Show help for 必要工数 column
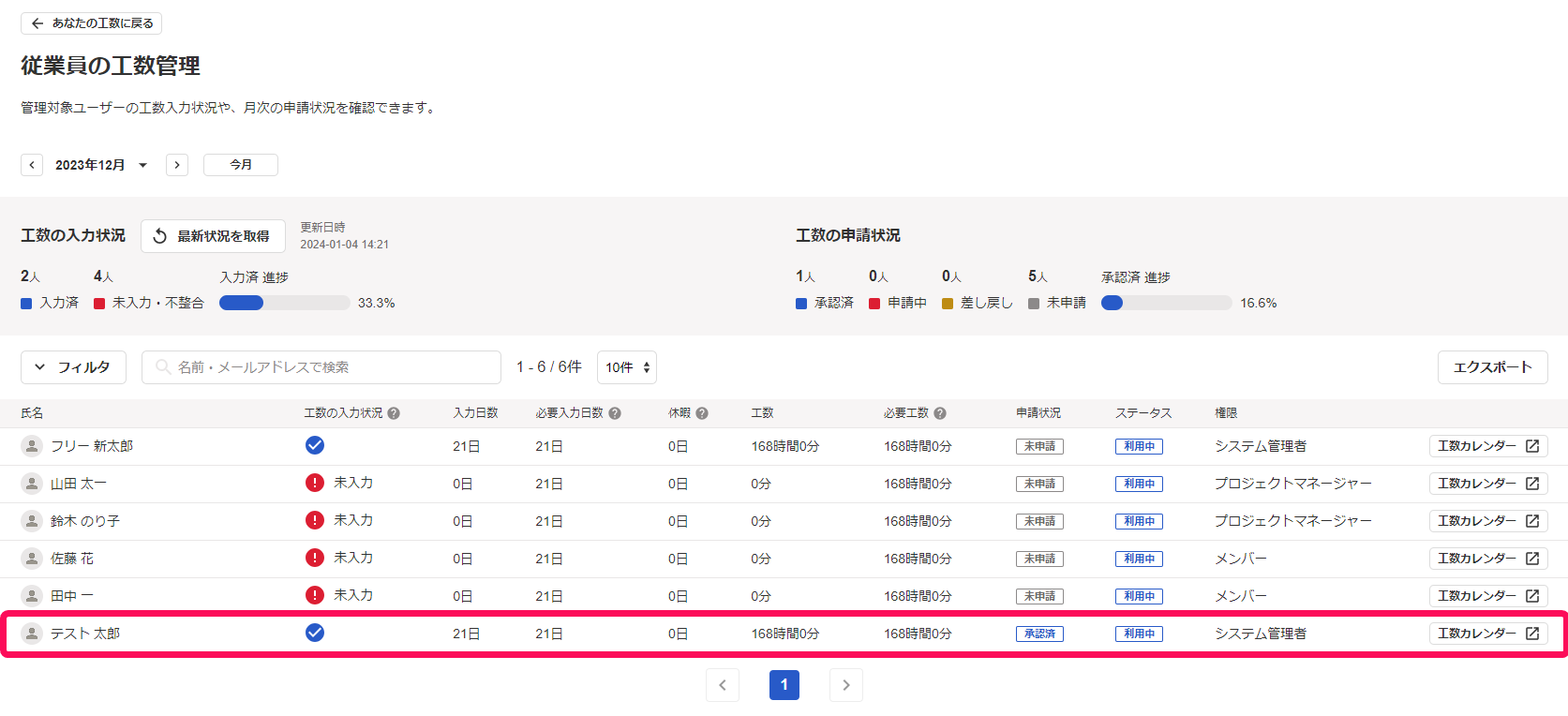This screenshot has width=1568, height=716. point(940,413)
